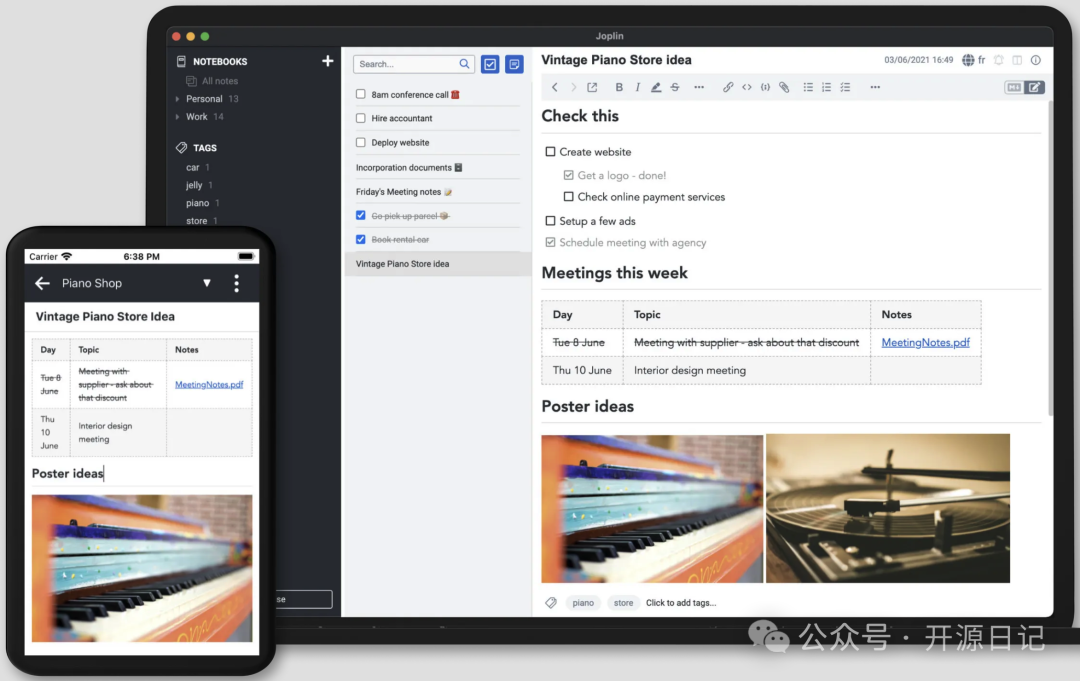Toggle italic formatting
This screenshot has width=1080, height=681.
[637, 87]
